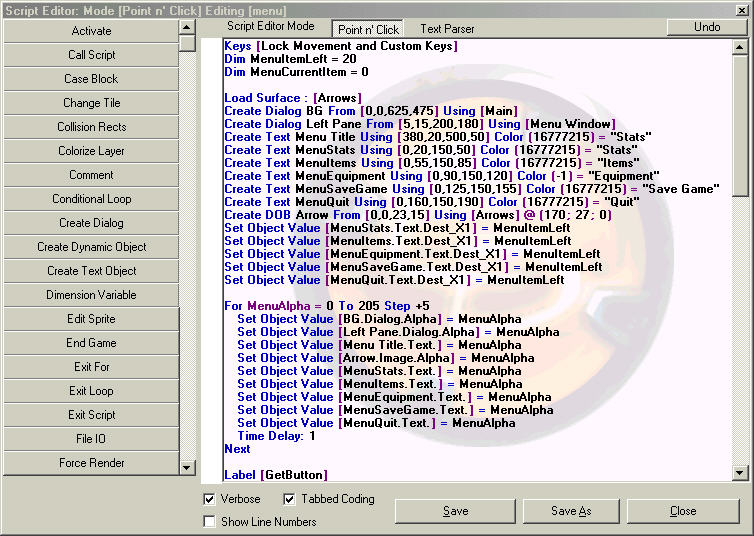Screen dimensions: 754x536
Task: Disable the Tabbed Coding checkbox
Action: [x=290, y=499]
